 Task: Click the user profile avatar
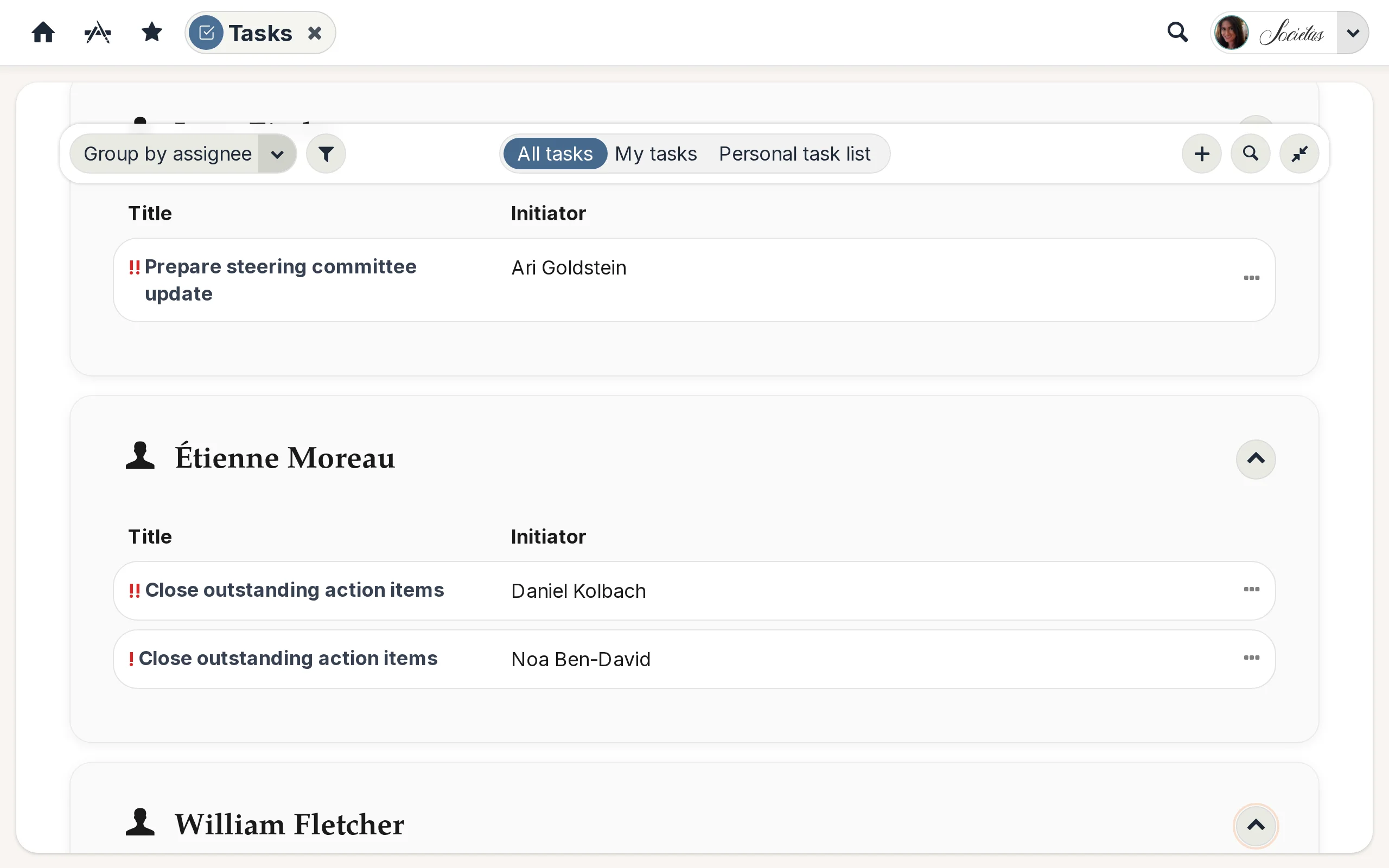tap(1232, 33)
